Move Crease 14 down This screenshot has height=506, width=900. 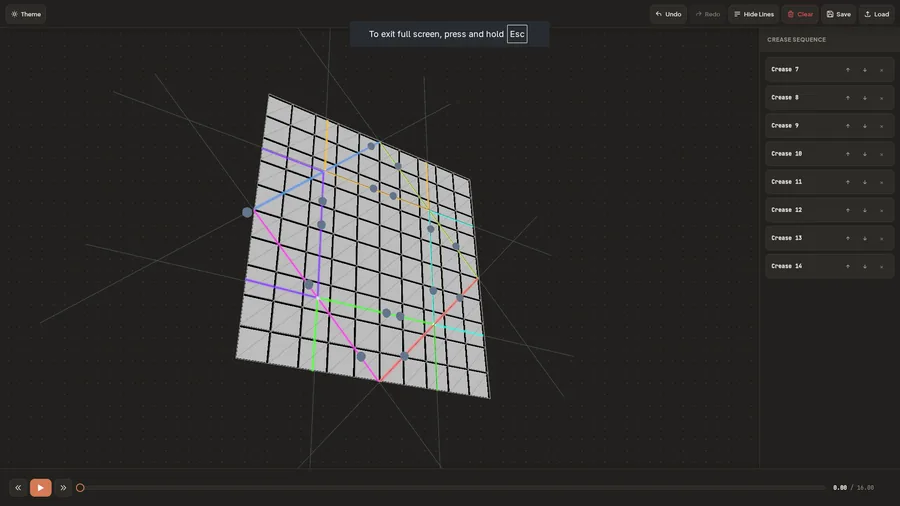(x=864, y=267)
